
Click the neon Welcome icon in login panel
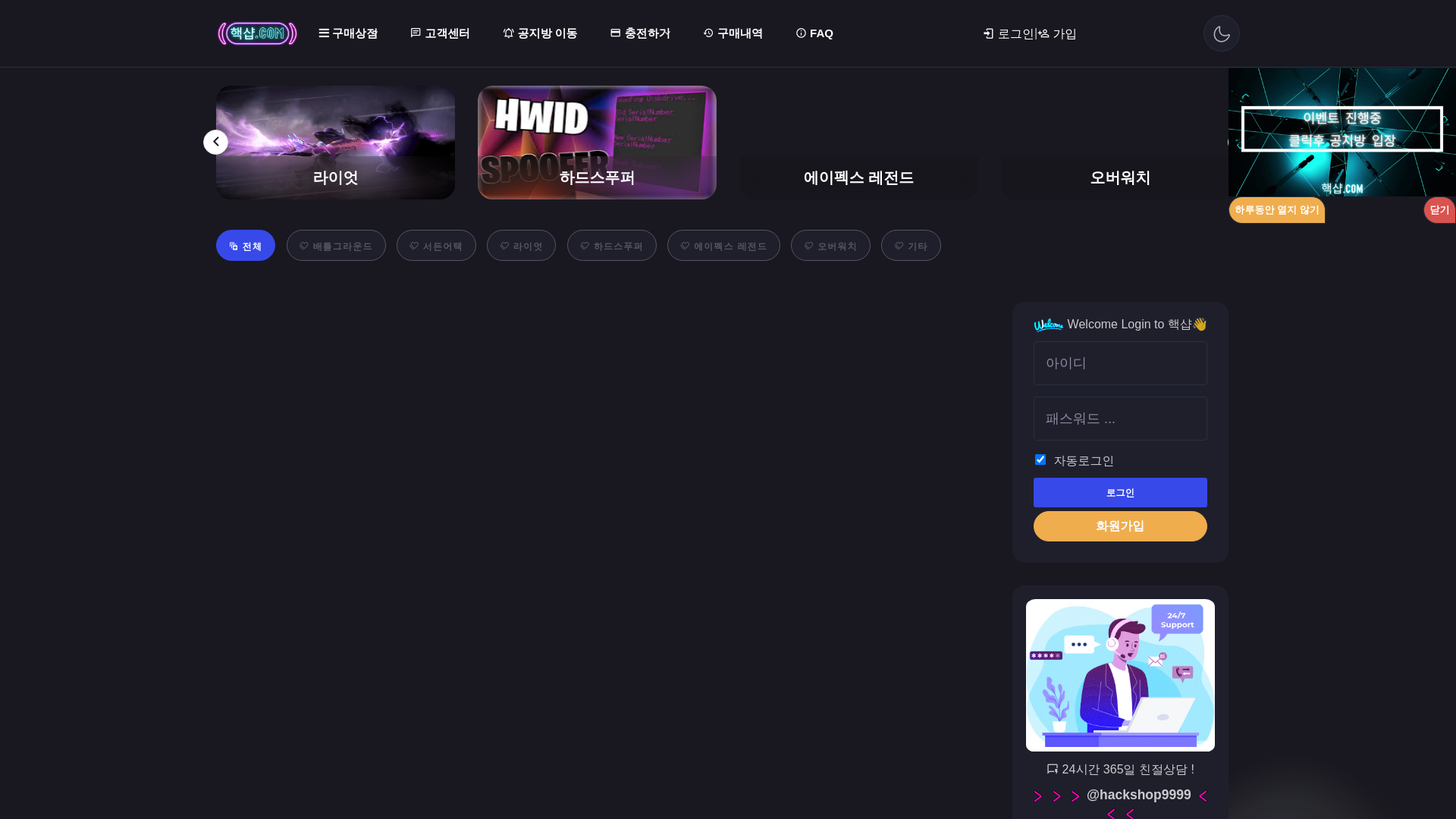click(1048, 325)
